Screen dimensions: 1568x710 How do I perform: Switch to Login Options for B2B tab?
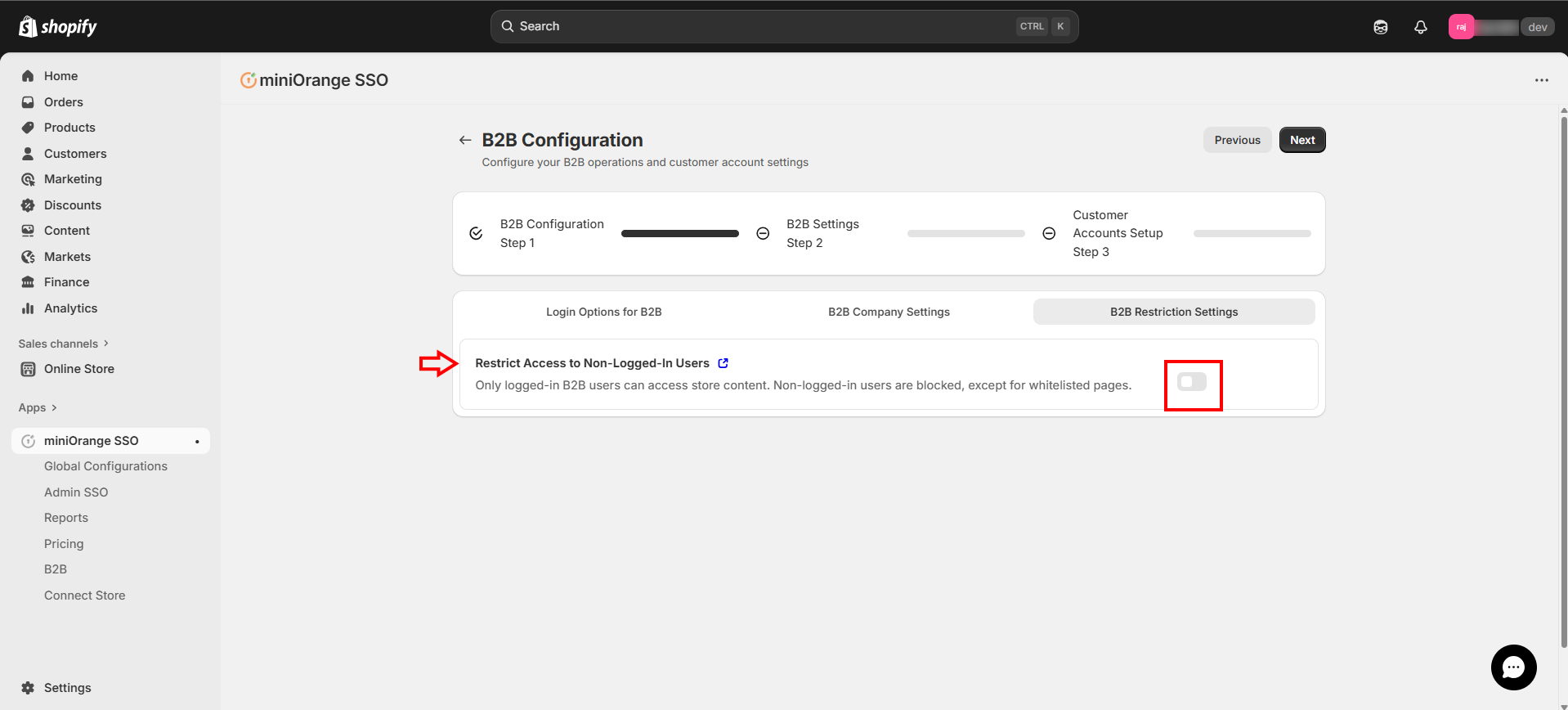(x=604, y=312)
